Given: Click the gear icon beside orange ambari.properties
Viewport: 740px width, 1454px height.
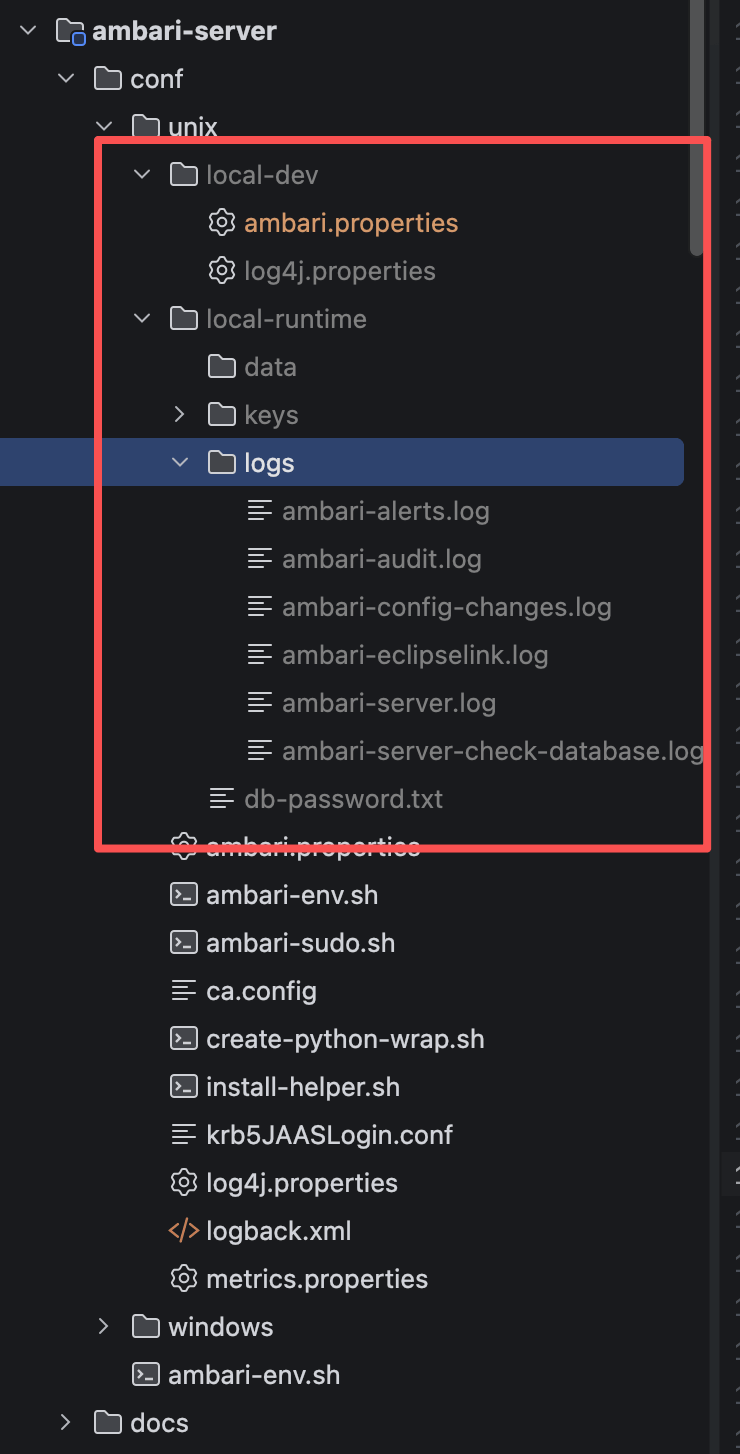Looking at the screenshot, I should 221,223.
